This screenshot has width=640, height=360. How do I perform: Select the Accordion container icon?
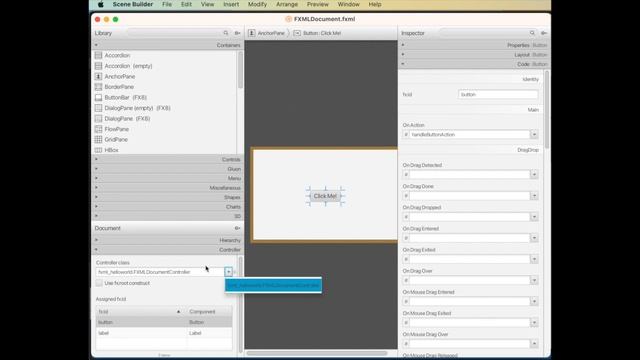[98, 55]
